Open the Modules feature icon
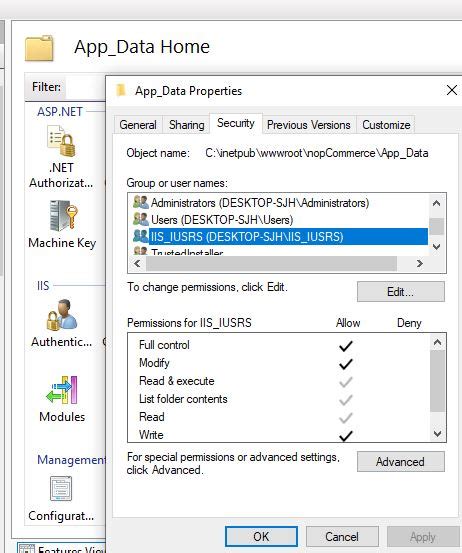462x553 pixels. coord(62,390)
